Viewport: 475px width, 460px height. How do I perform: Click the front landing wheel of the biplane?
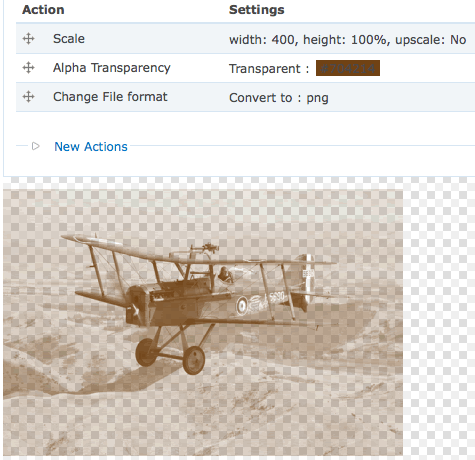[194, 360]
